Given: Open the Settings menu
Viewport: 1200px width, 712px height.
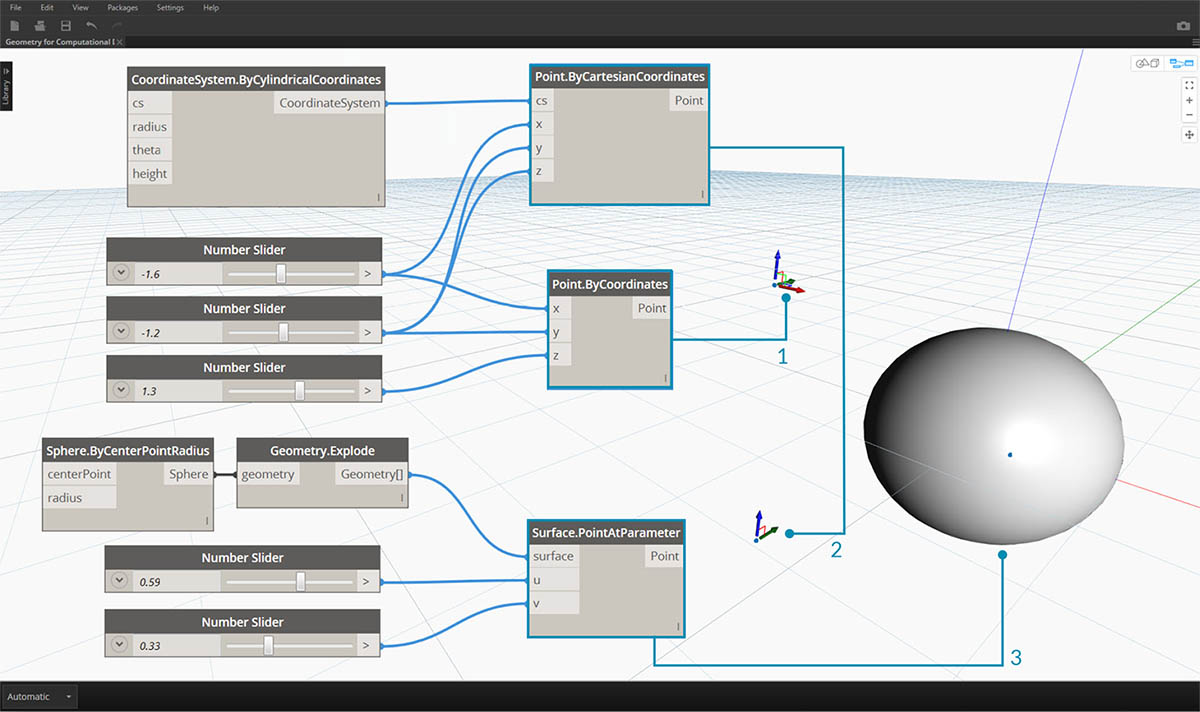Looking at the screenshot, I should [170, 8].
